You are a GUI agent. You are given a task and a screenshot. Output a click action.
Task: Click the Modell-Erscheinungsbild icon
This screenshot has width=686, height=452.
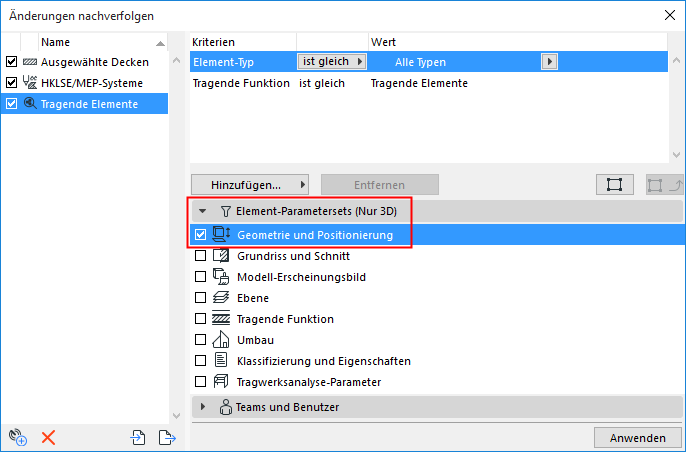point(221,277)
